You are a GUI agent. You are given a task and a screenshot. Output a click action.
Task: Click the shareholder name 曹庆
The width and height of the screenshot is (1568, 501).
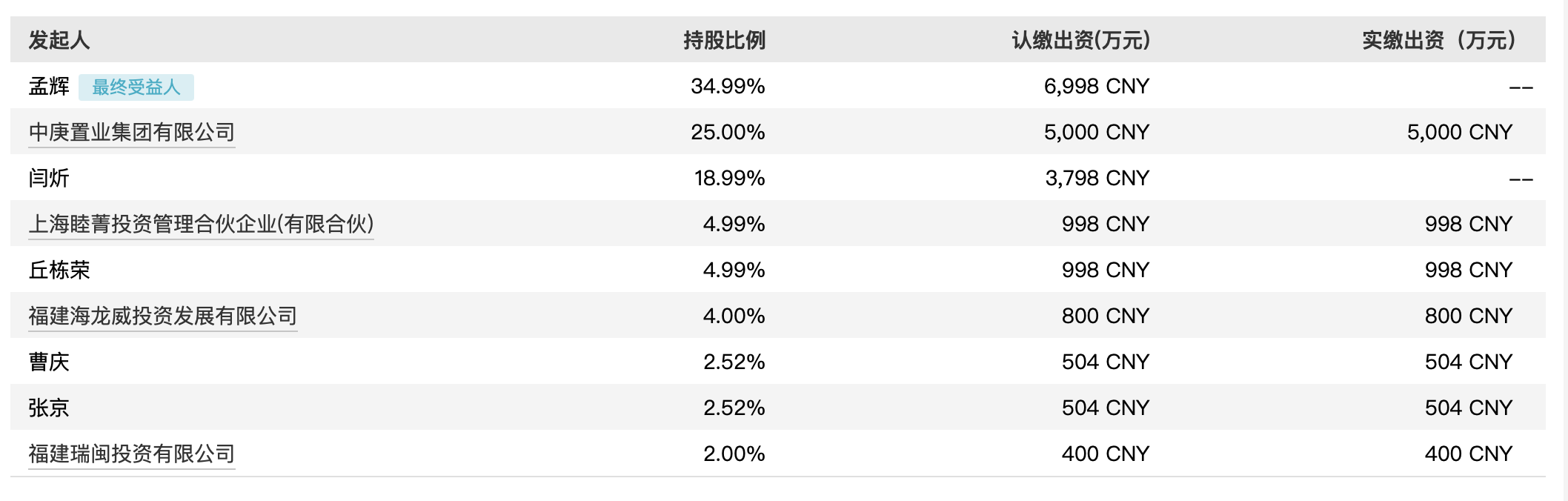[x=49, y=362]
